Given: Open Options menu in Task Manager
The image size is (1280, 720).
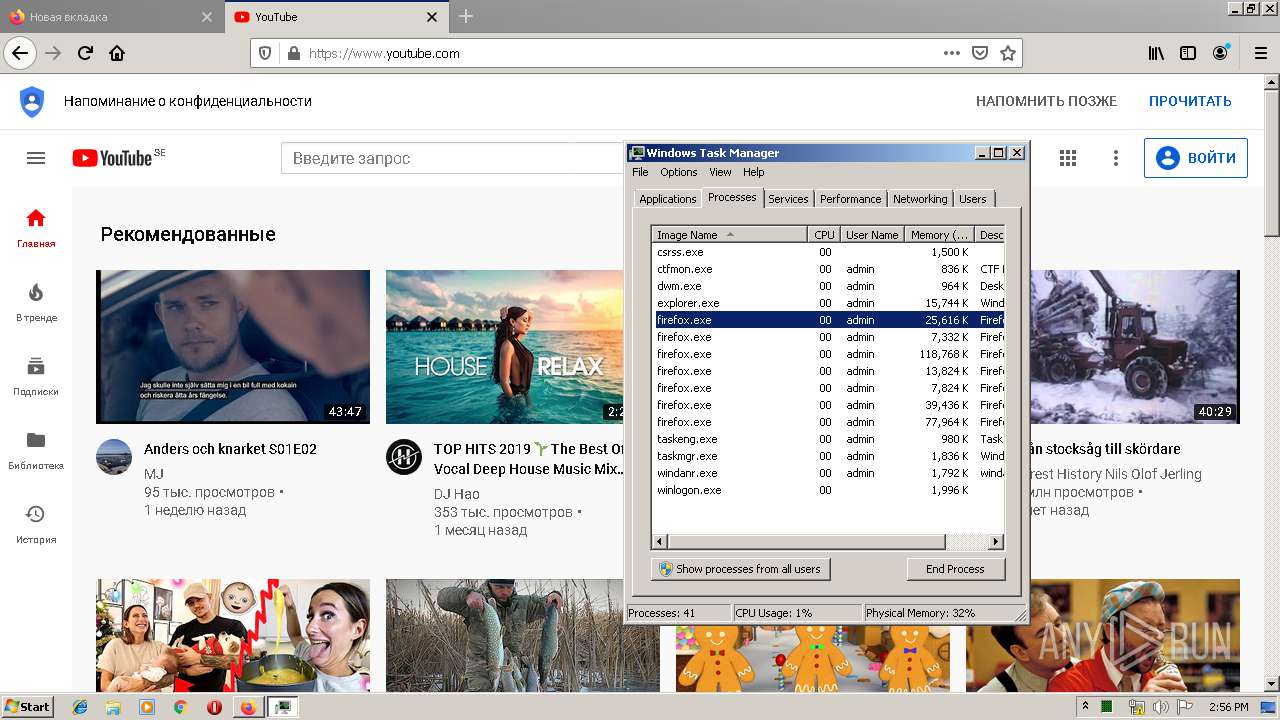Looking at the screenshot, I should pos(679,172).
